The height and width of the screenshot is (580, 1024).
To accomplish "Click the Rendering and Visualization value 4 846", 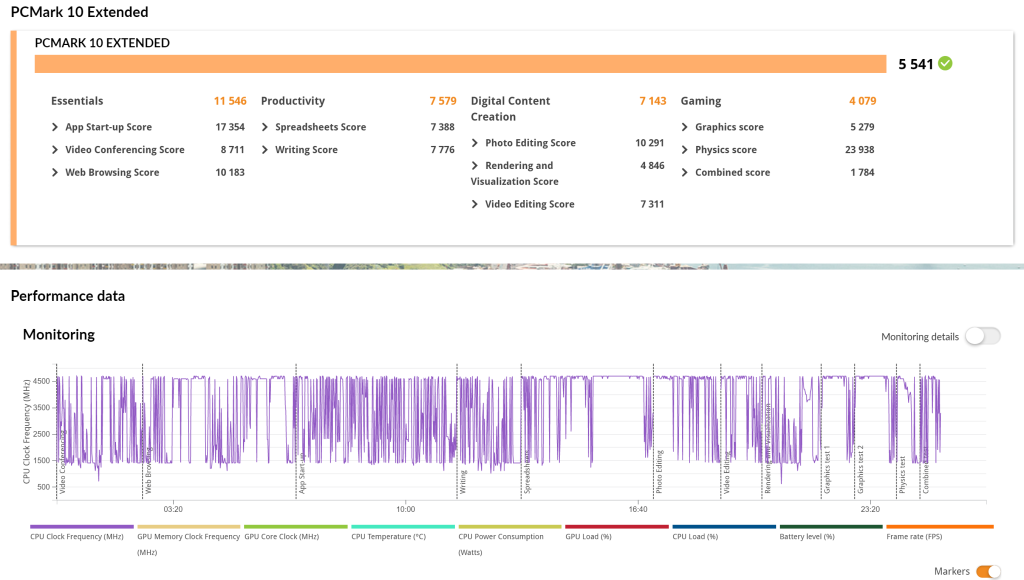I will 652,166.
